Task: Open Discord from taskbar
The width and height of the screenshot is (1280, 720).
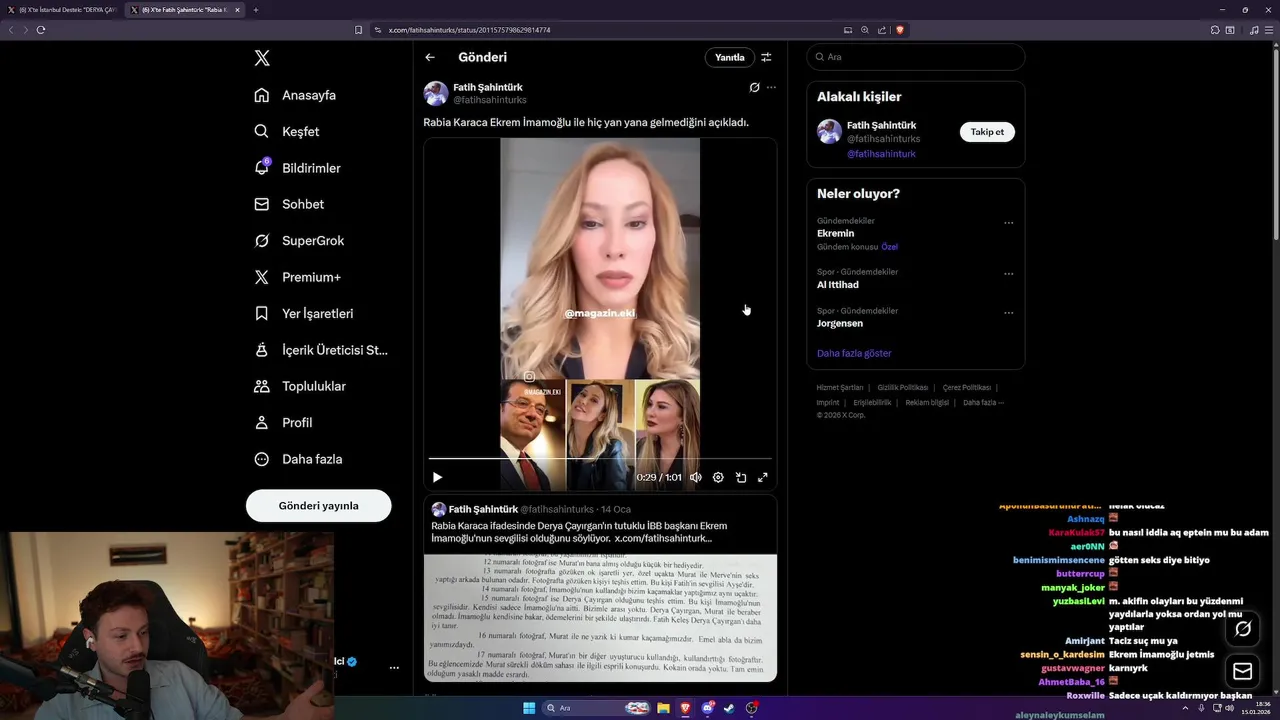Action: 708,708
